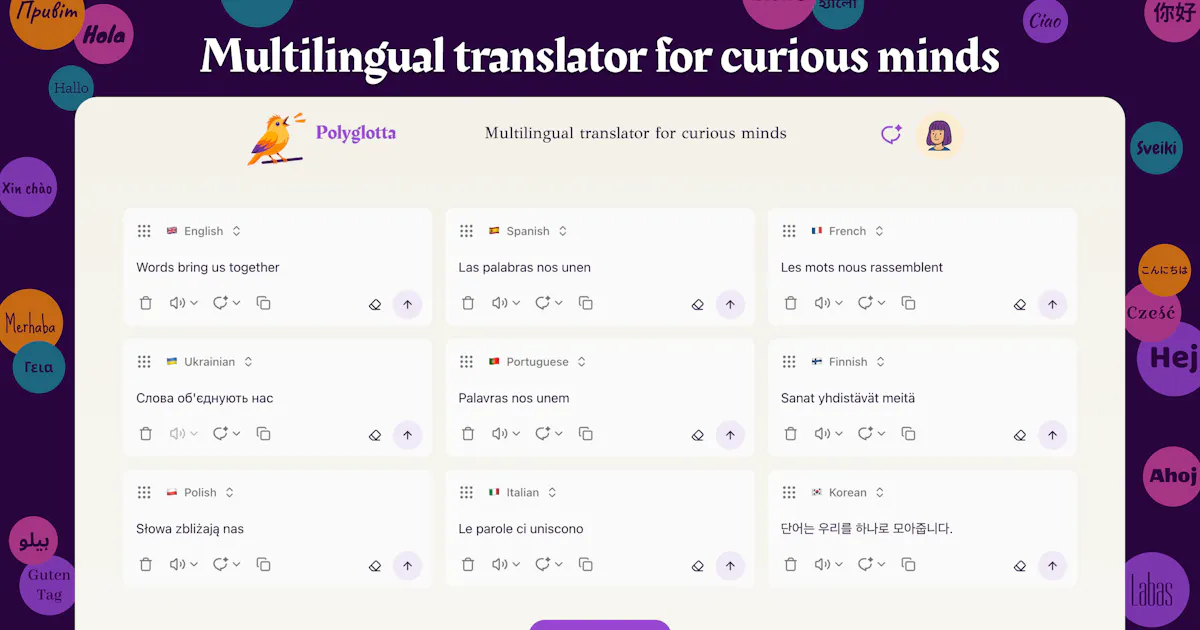The height and width of the screenshot is (630, 1200).
Task: Click the text 'Le parole ci uniscono'
Action: click(x=521, y=529)
